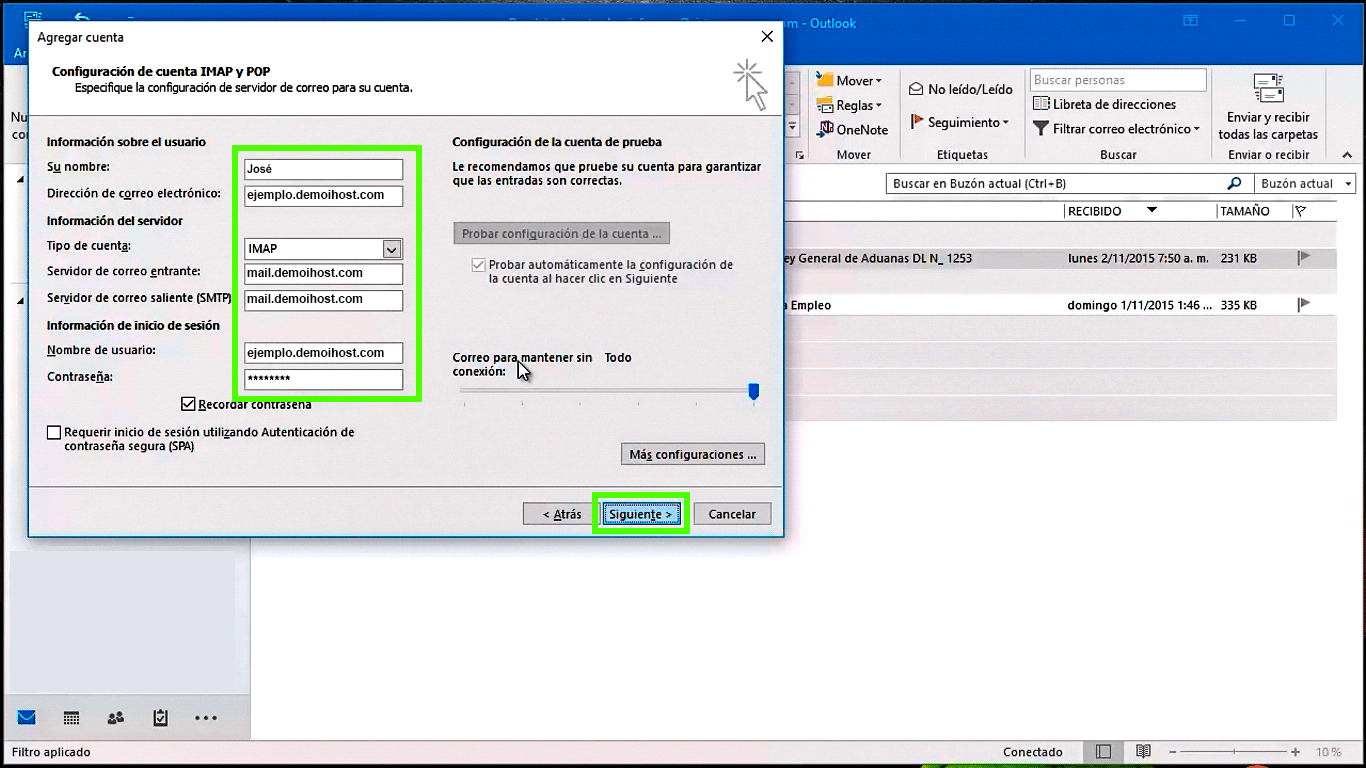Flag the 231 KB email message
Viewport: 1366px width, 768px height.
[1303, 258]
